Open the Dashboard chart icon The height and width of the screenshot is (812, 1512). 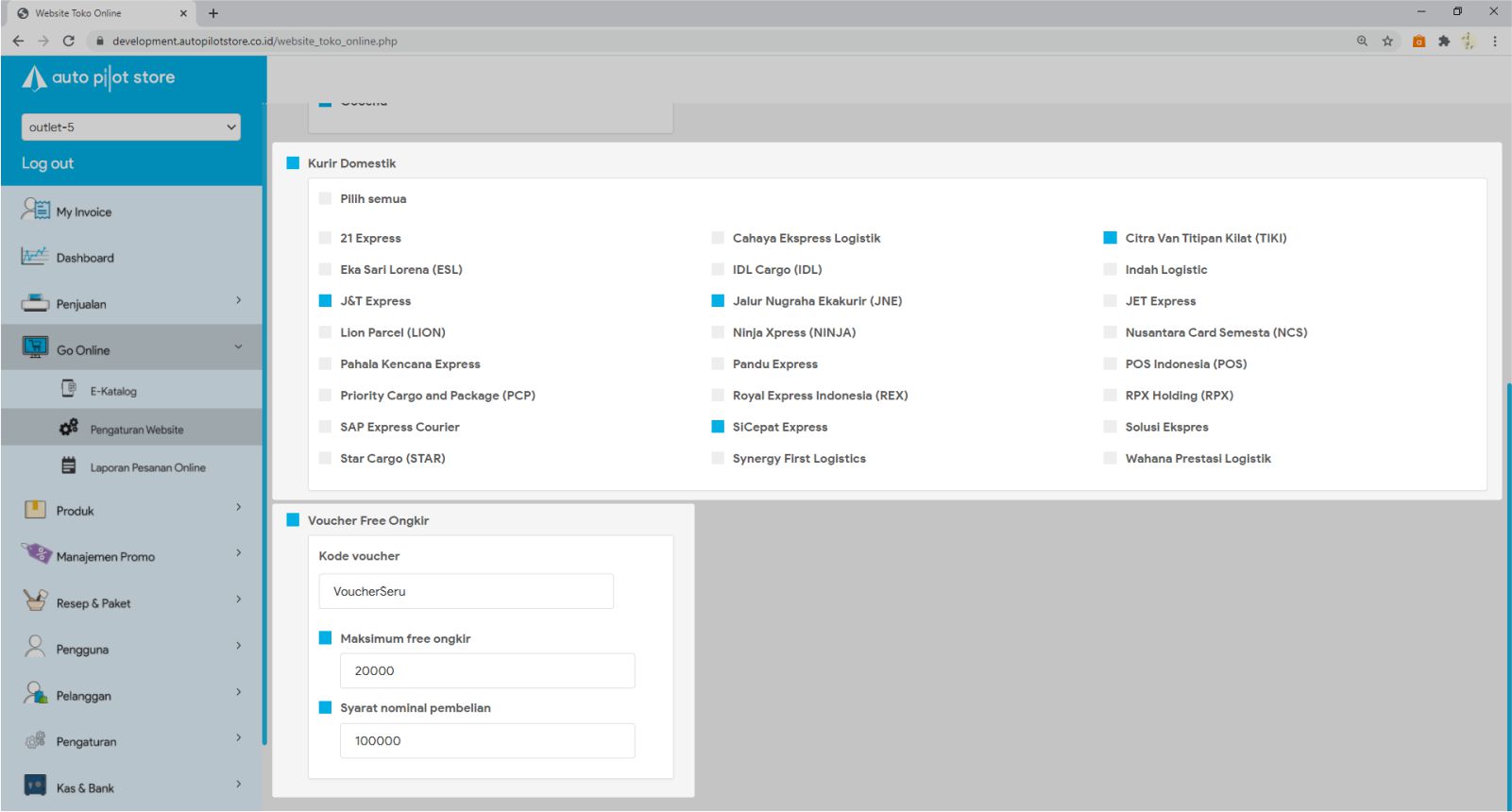35,256
